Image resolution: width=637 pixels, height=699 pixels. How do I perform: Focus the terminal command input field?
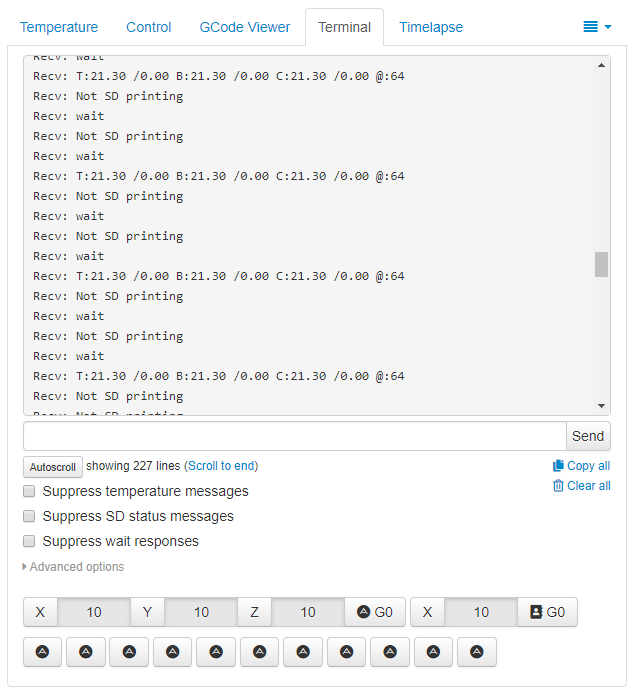(295, 436)
